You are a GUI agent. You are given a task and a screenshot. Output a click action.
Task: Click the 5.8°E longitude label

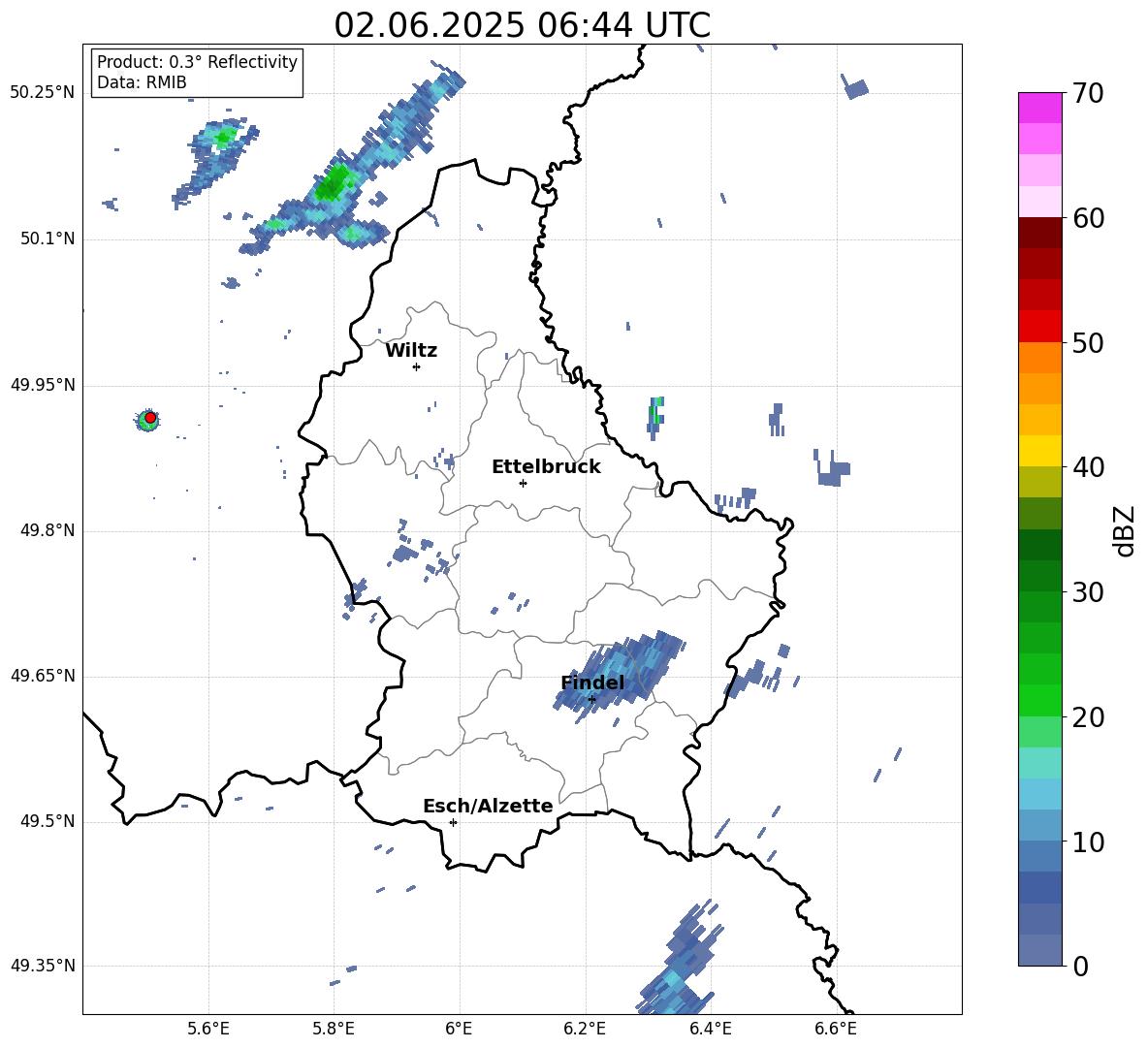click(334, 1029)
